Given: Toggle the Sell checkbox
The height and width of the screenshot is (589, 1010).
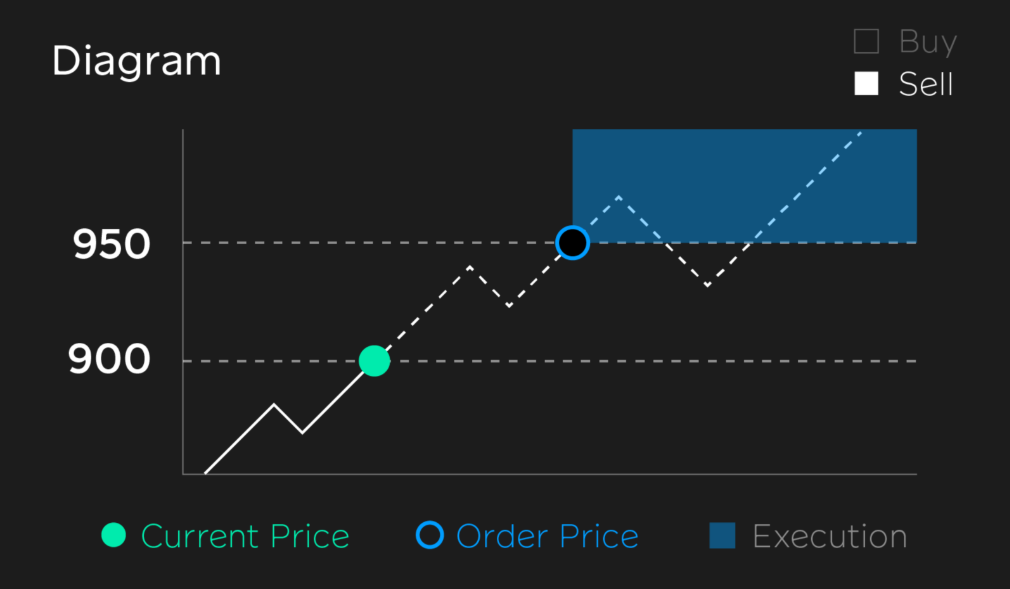Looking at the screenshot, I should pyautogui.click(x=866, y=84).
